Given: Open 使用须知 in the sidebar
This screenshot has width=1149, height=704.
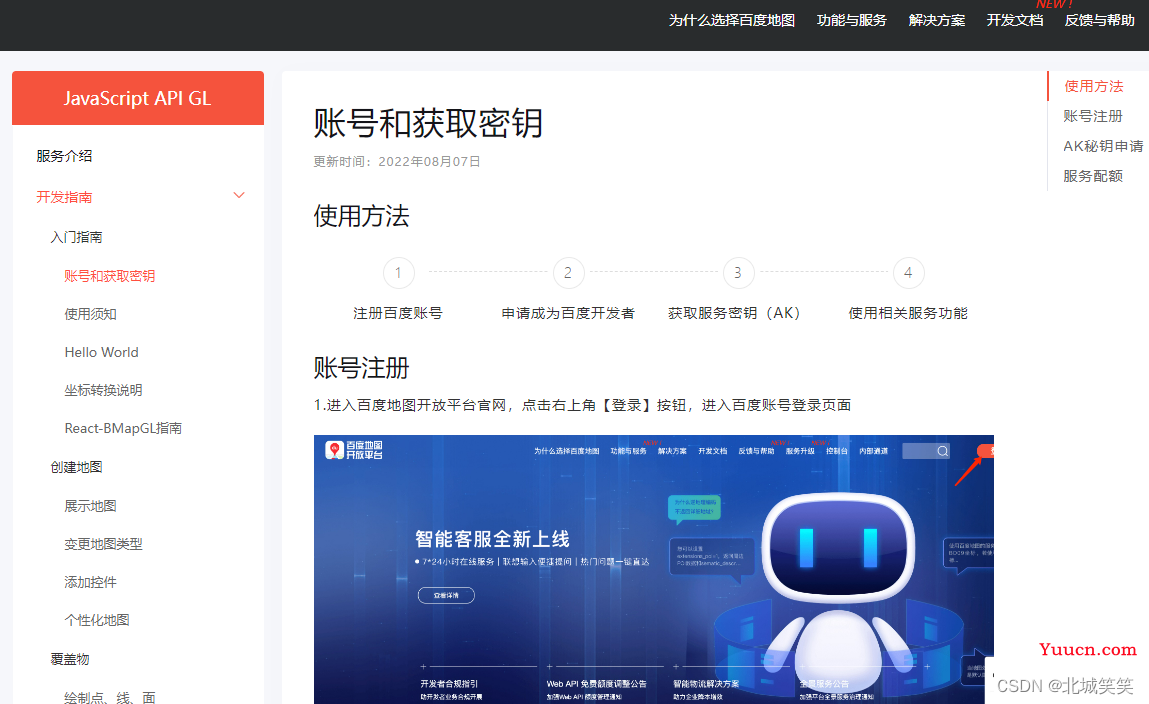Looking at the screenshot, I should pyautogui.click(x=91, y=314).
